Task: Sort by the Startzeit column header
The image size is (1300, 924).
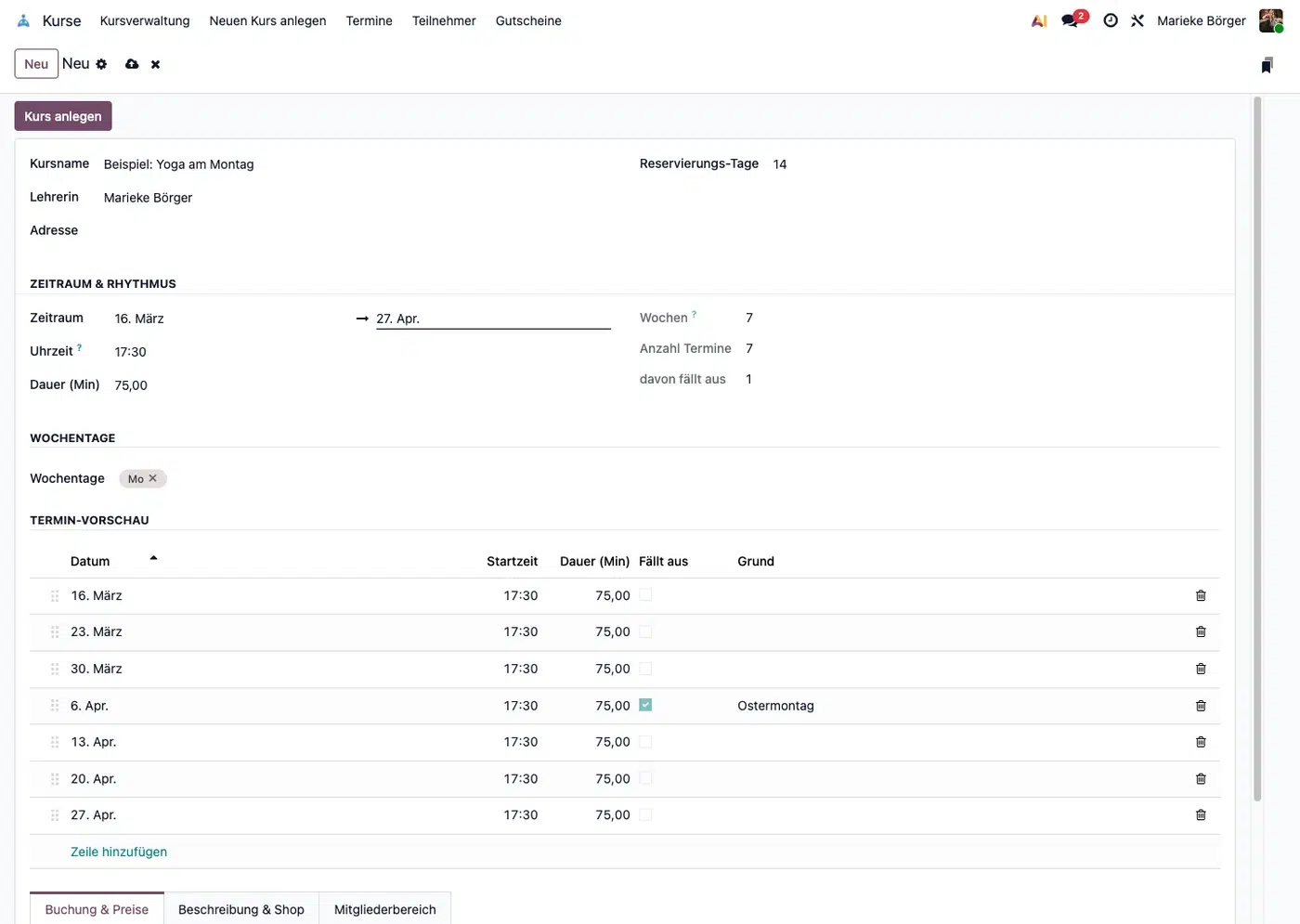Action: click(512, 561)
